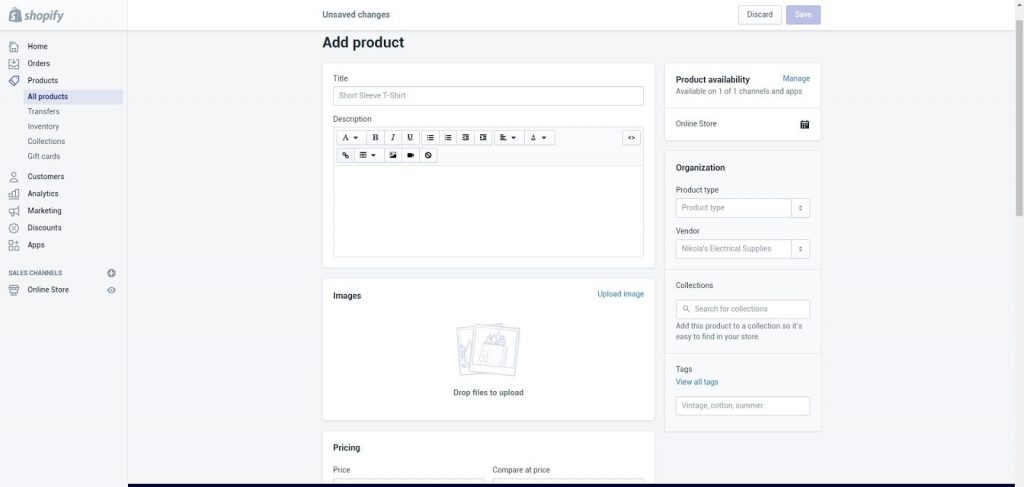Open Inventory under Products
1024x487 pixels.
point(43,126)
